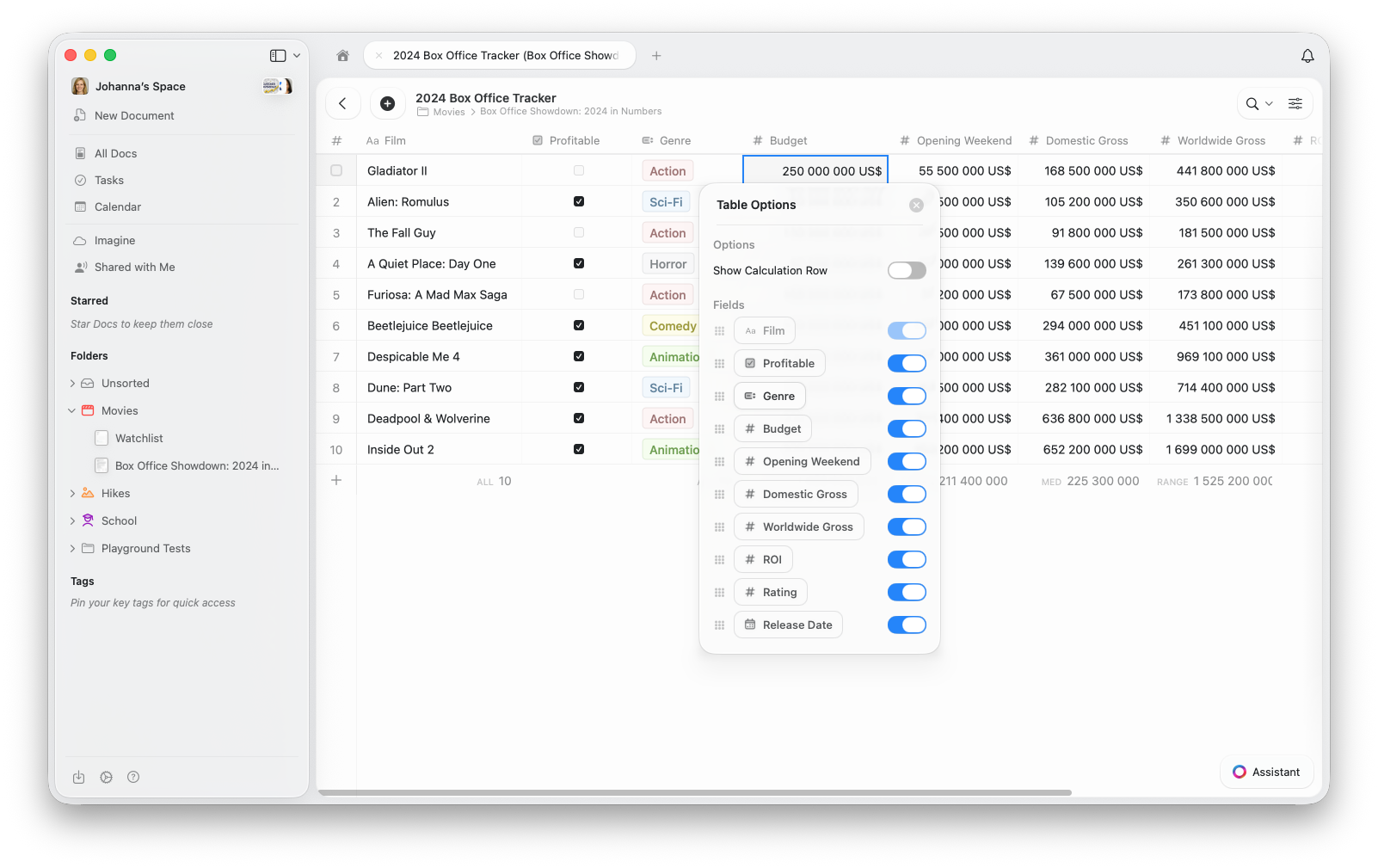Expand the Hikes folder

[72, 493]
